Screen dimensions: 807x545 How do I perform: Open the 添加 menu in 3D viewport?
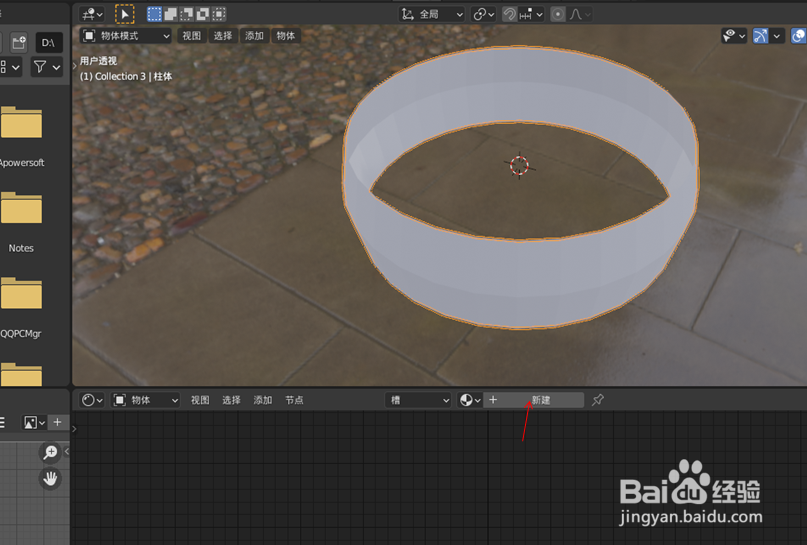254,36
